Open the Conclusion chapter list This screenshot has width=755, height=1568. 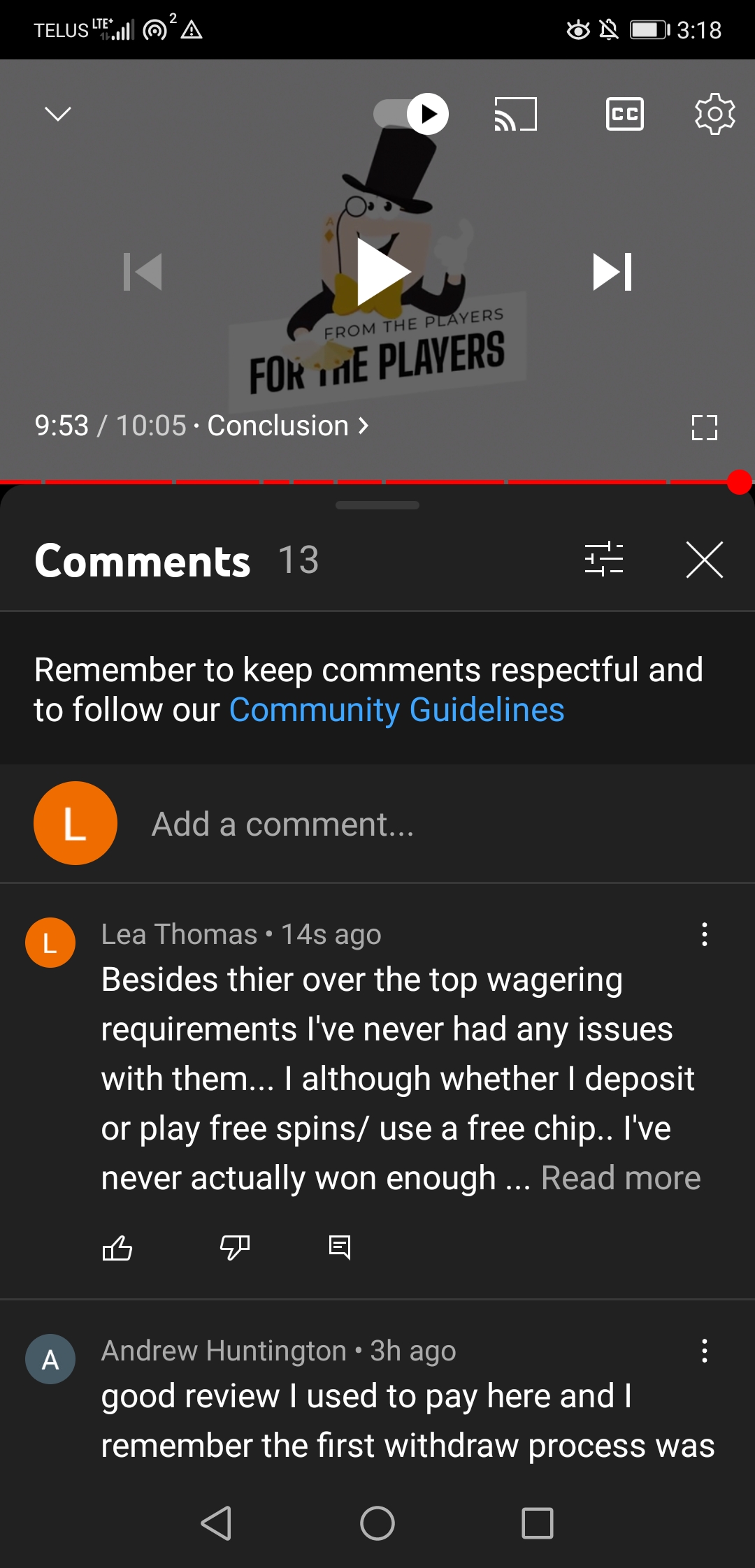pos(288,426)
